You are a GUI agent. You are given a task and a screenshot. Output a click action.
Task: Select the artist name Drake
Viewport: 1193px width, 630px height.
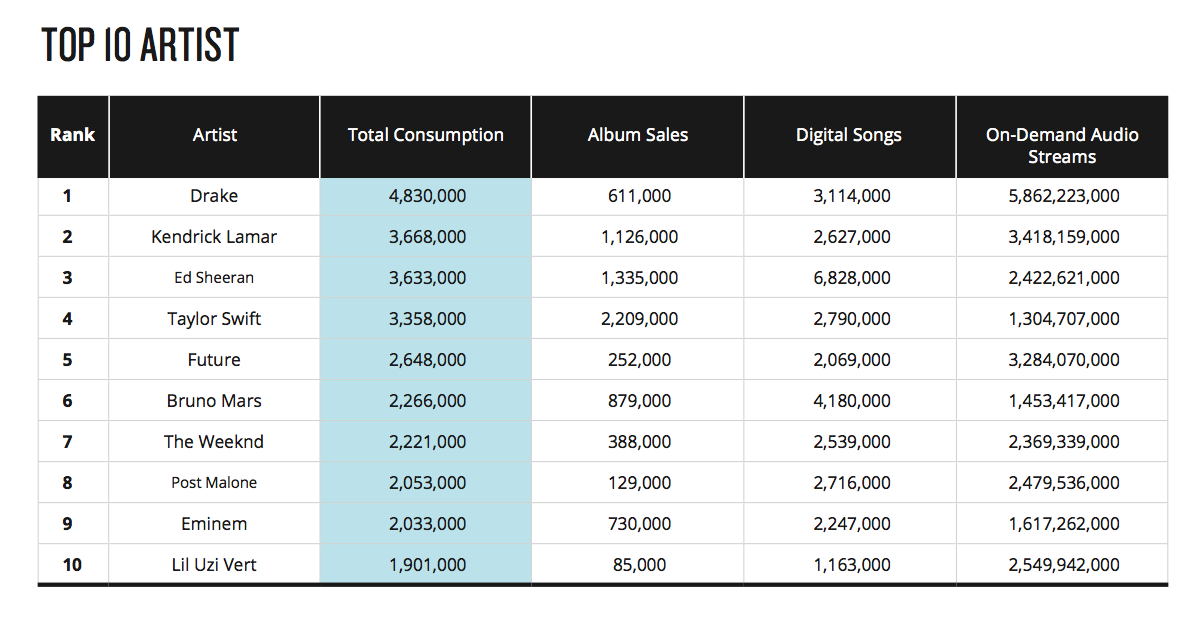click(x=214, y=196)
